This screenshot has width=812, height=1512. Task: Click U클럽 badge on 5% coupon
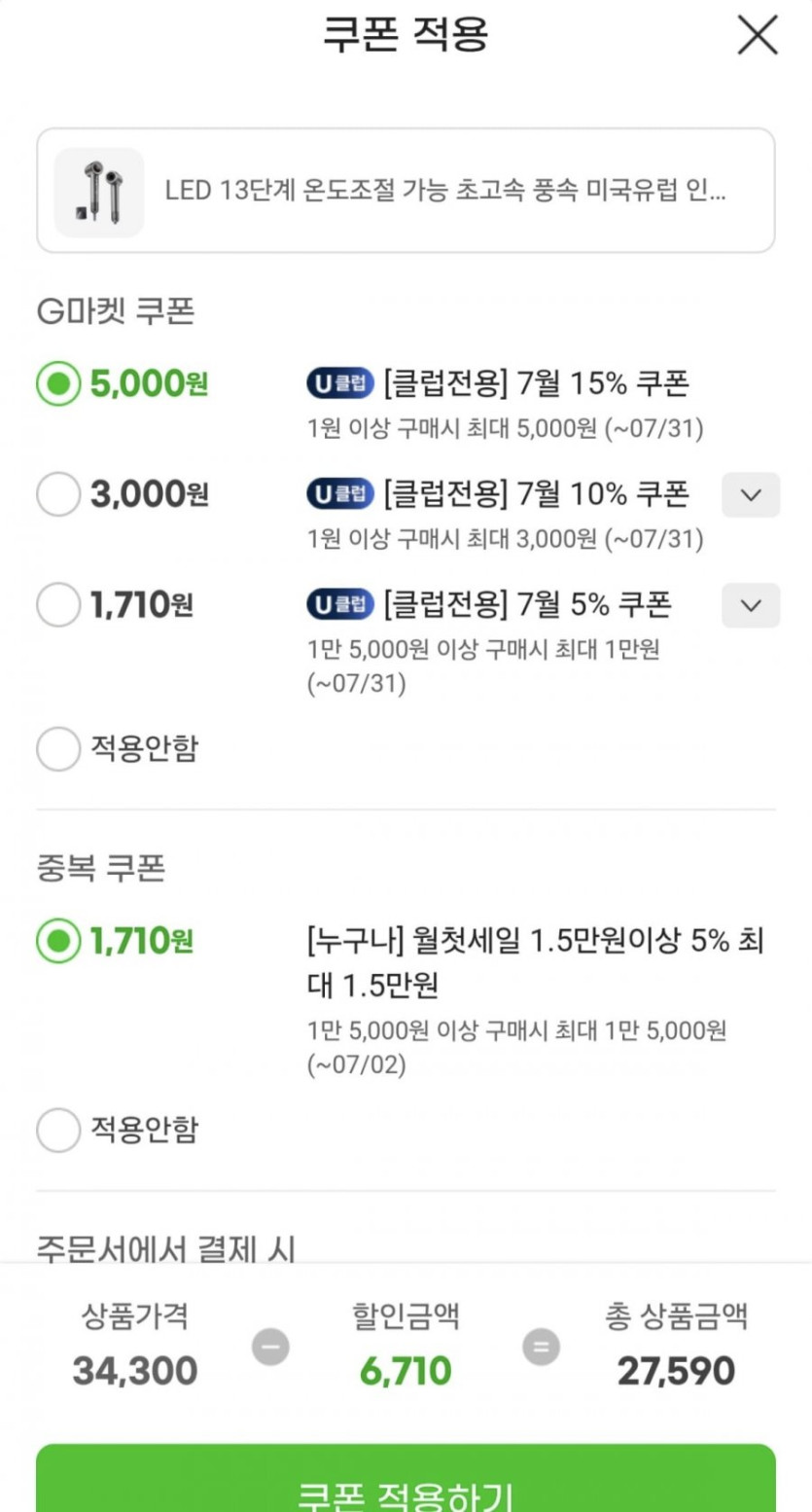point(339,605)
